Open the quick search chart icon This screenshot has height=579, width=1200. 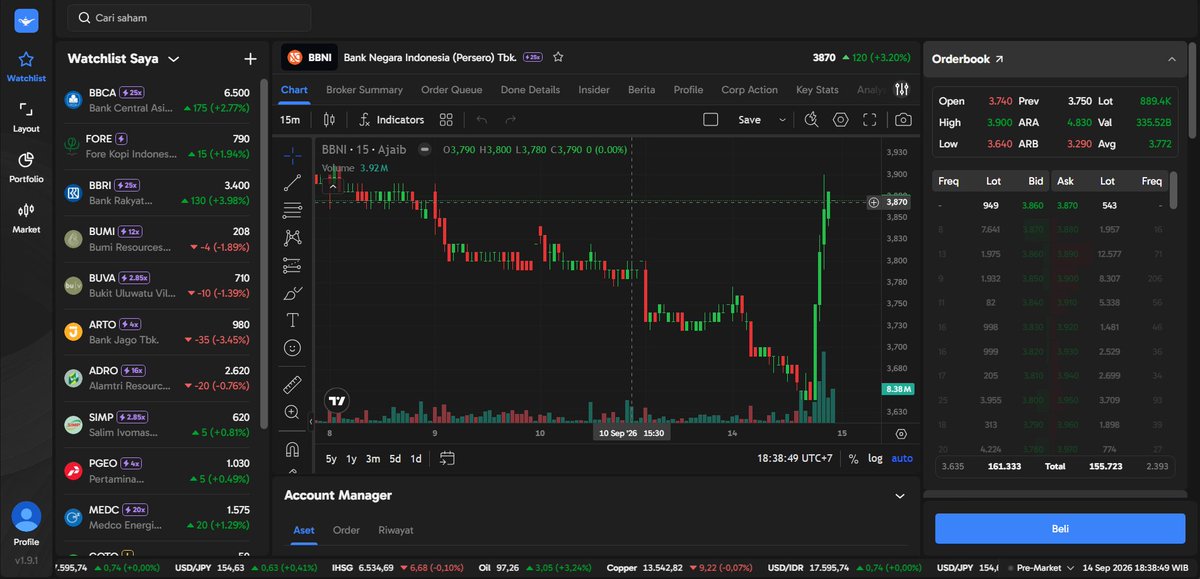pyautogui.click(x=812, y=120)
